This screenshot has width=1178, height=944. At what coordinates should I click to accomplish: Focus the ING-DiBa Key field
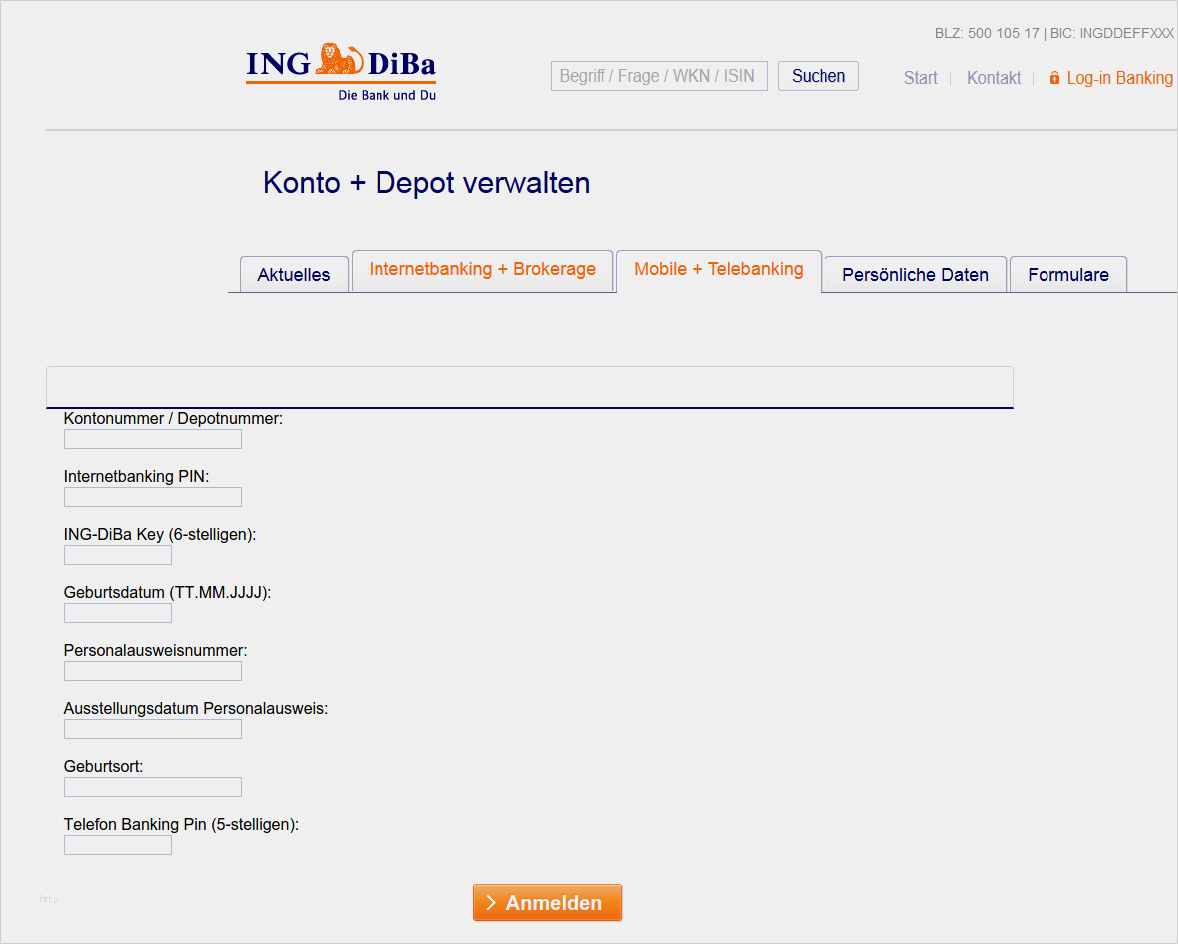click(118, 555)
